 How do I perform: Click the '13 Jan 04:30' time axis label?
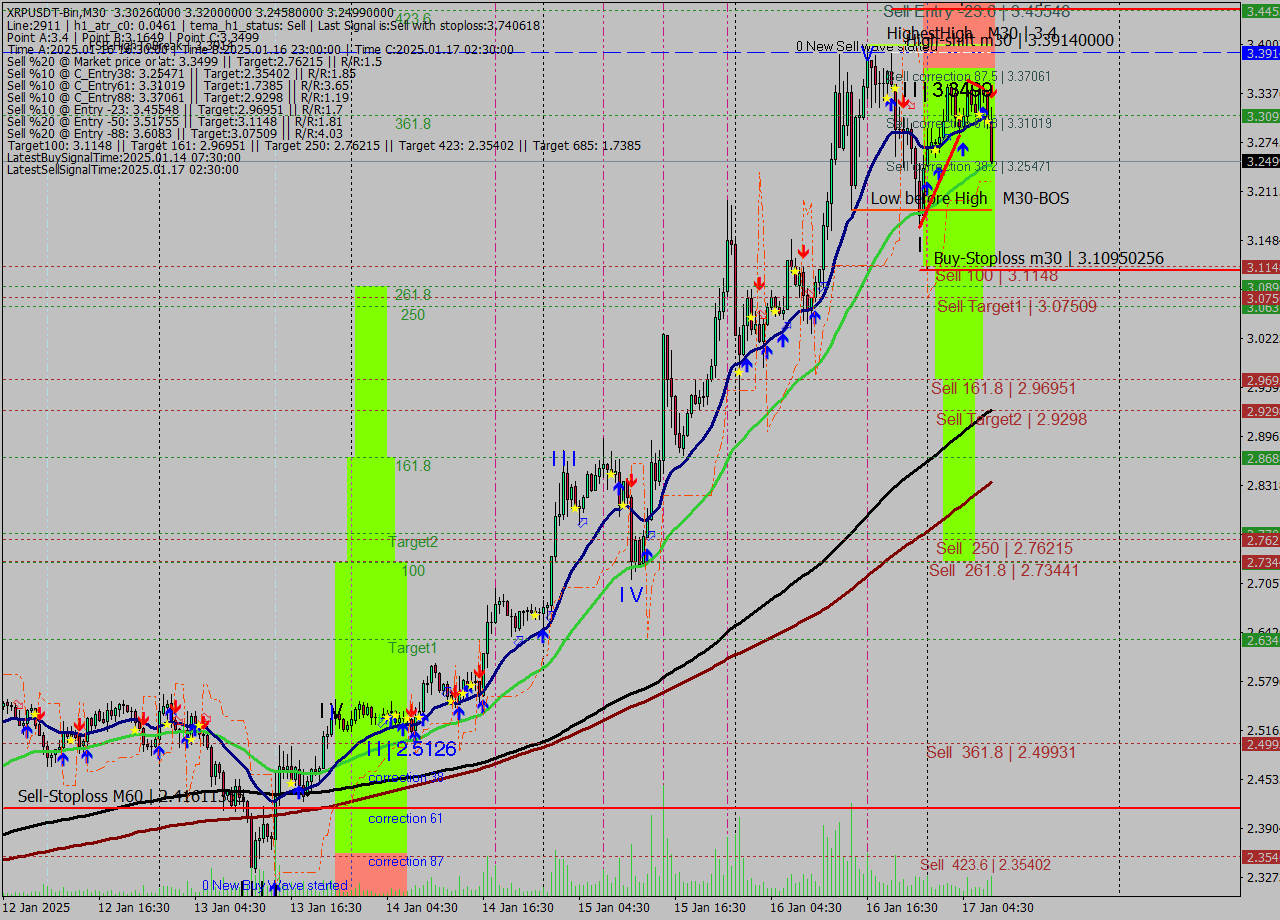[229, 908]
